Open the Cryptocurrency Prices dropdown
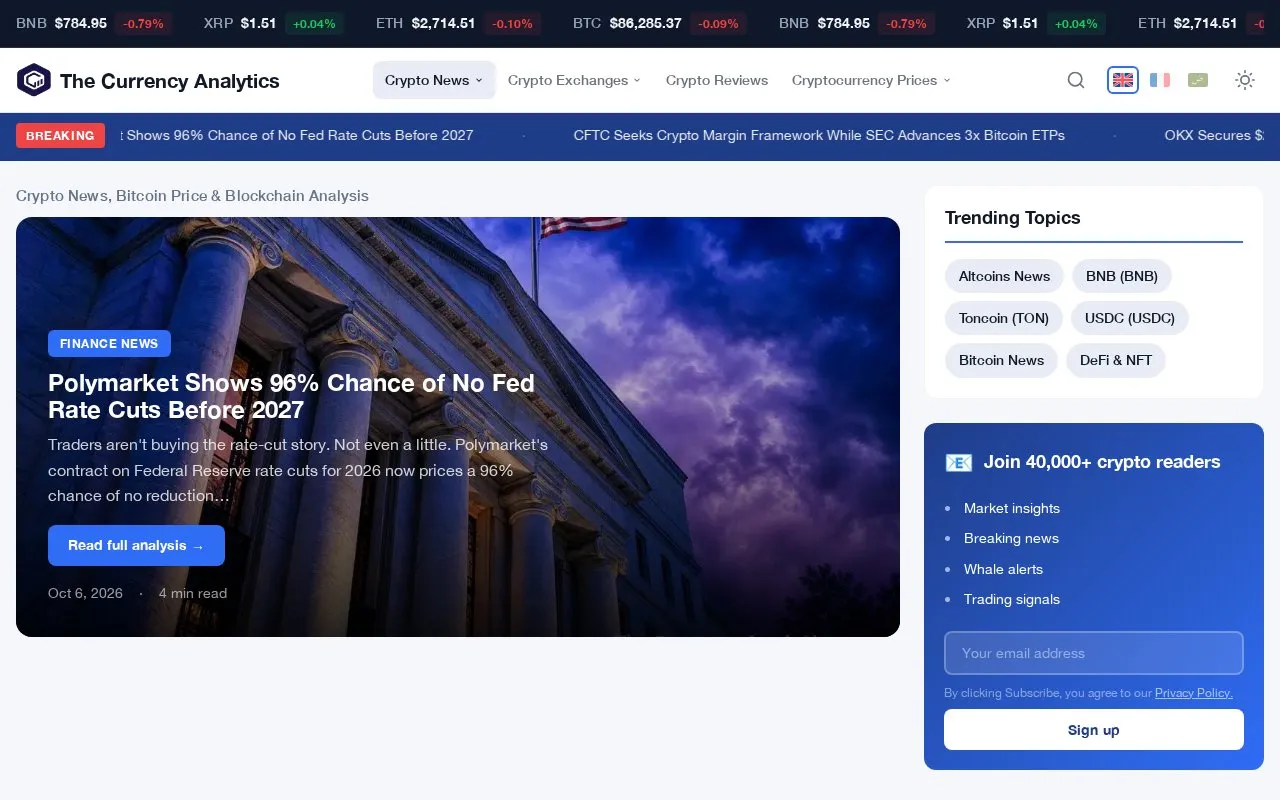Image resolution: width=1280 pixels, height=800 pixels. [x=871, y=80]
